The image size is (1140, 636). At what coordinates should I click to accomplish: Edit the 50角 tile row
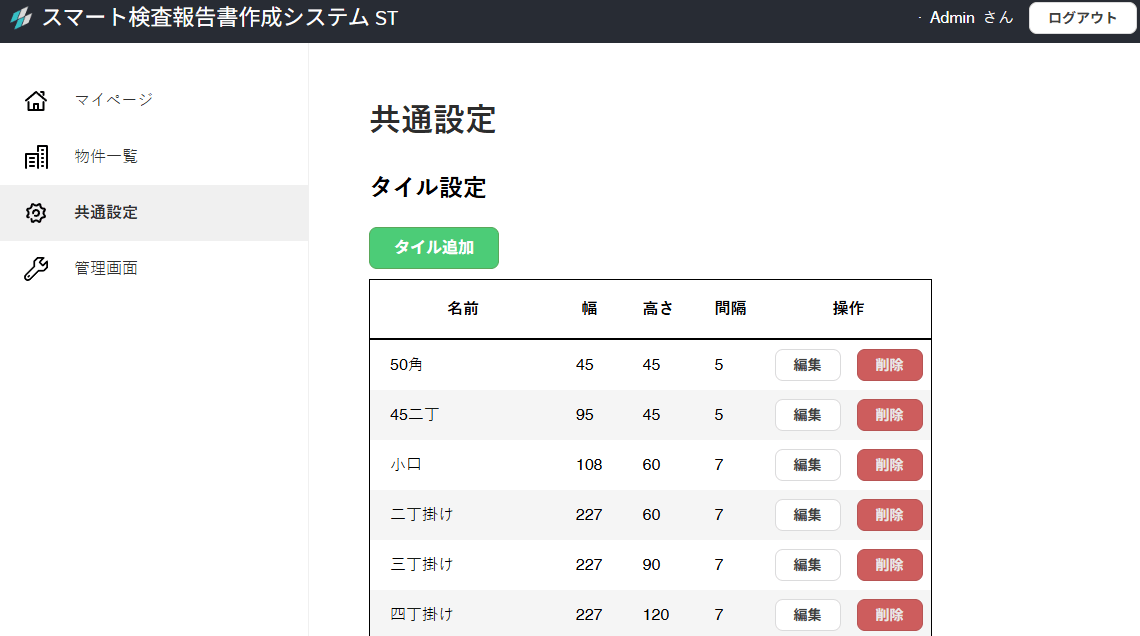coord(807,365)
